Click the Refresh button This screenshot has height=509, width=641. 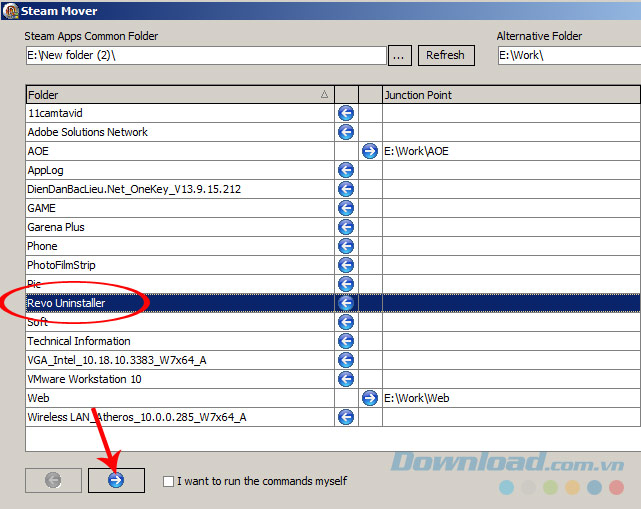pos(446,55)
